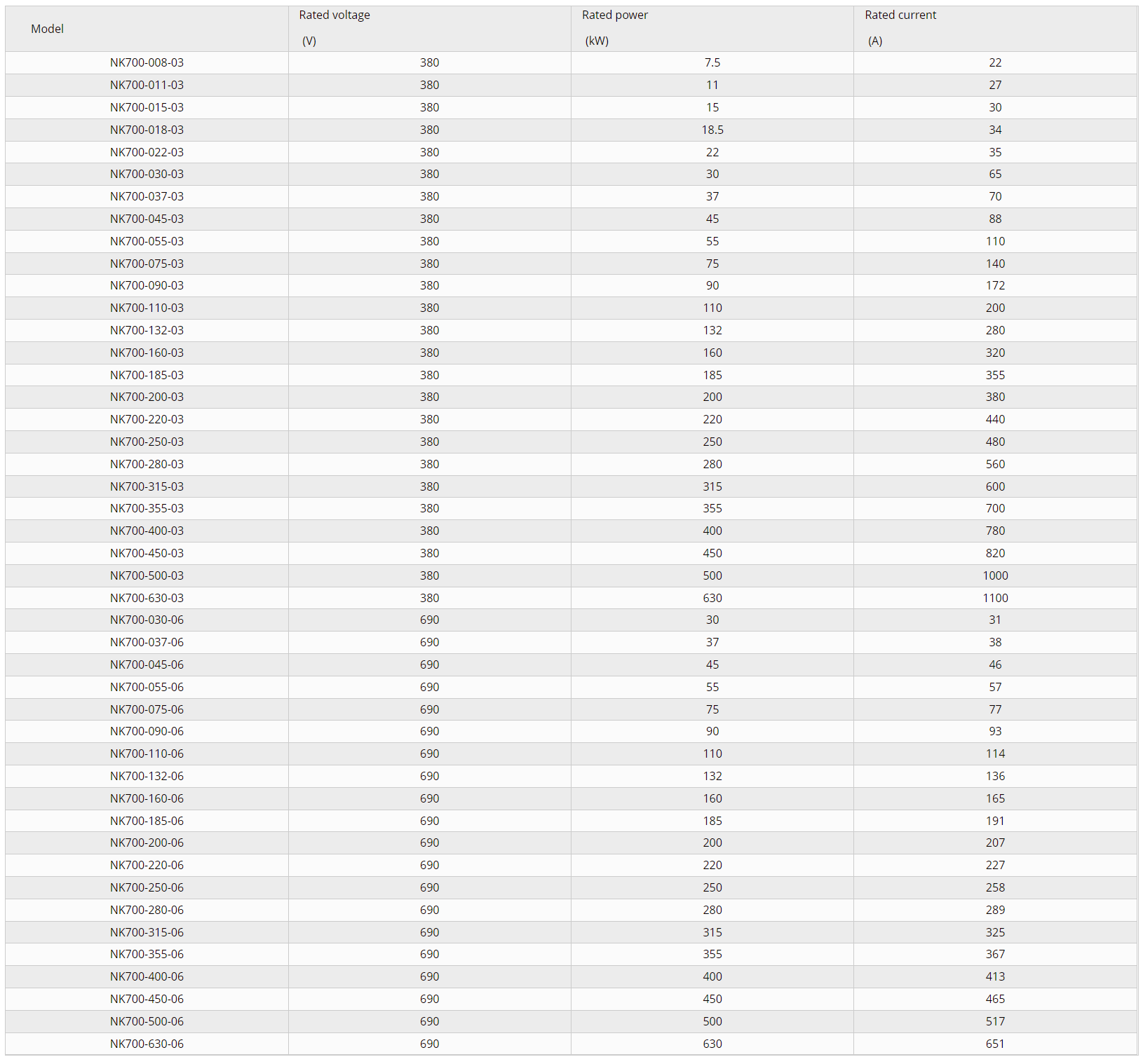Click model NK700-160-03
The width and height of the screenshot is (1143, 1064).
pyautogui.click(x=147, y=353)
